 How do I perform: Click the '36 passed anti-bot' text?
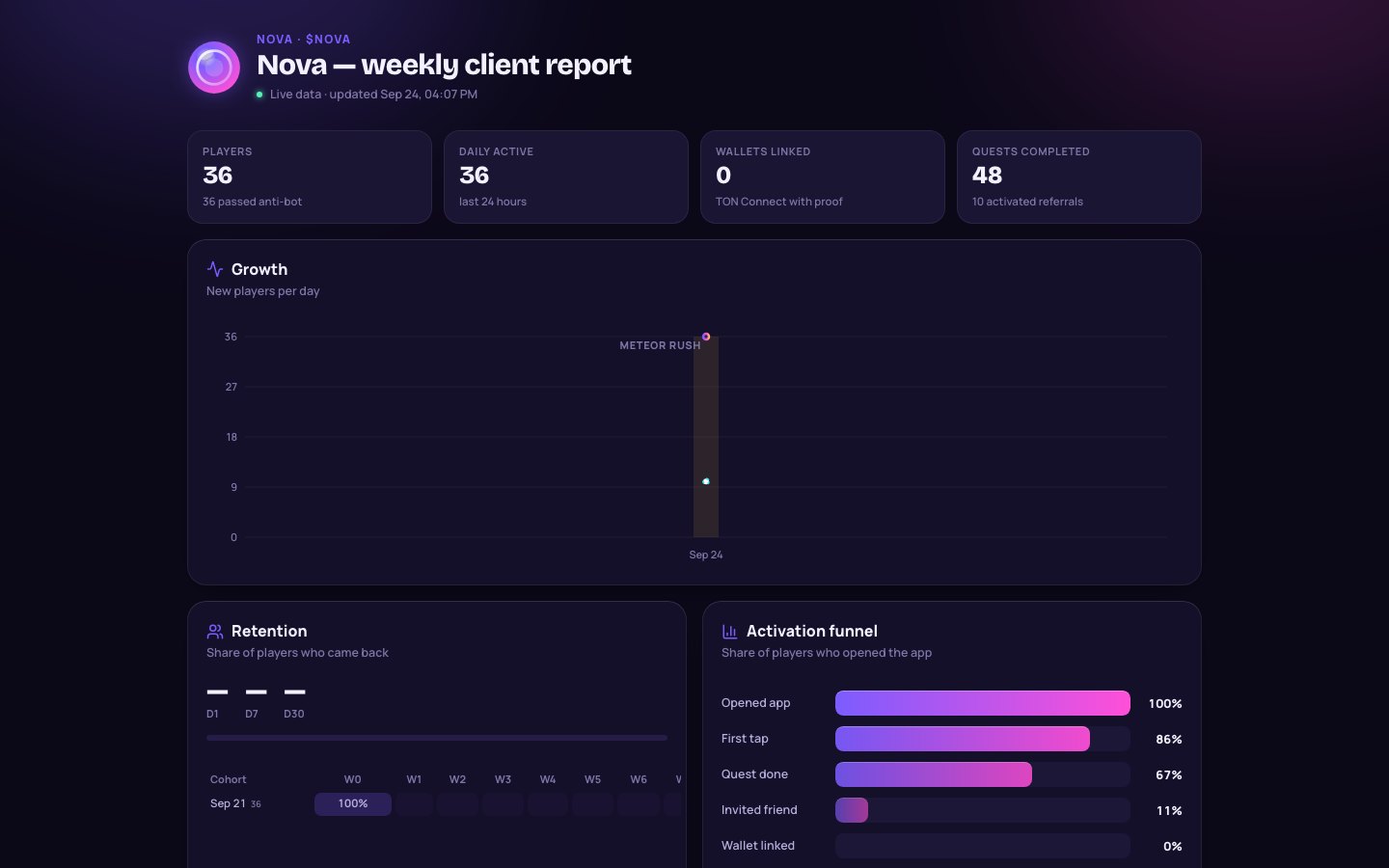pos(253,202)
